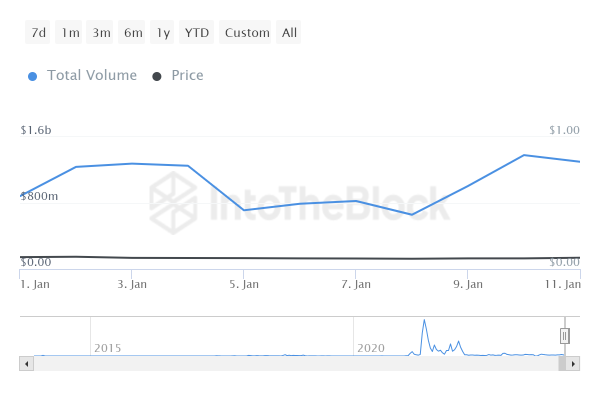Switch chart to 1m range
The width and height of the screenshot is (600, 400).
(70, 33)
